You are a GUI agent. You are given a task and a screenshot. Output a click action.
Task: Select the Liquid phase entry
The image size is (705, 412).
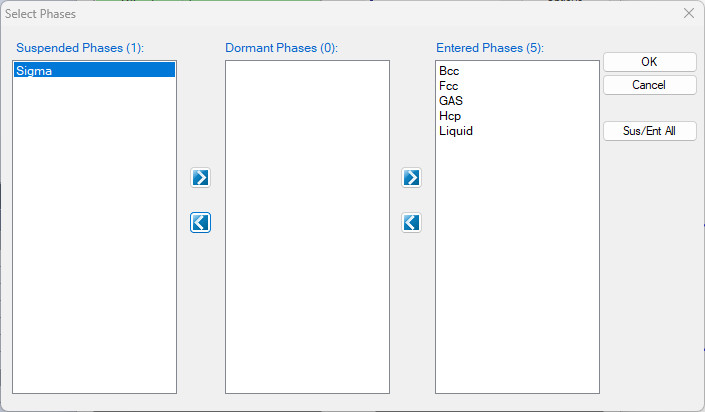click(455, 131)
